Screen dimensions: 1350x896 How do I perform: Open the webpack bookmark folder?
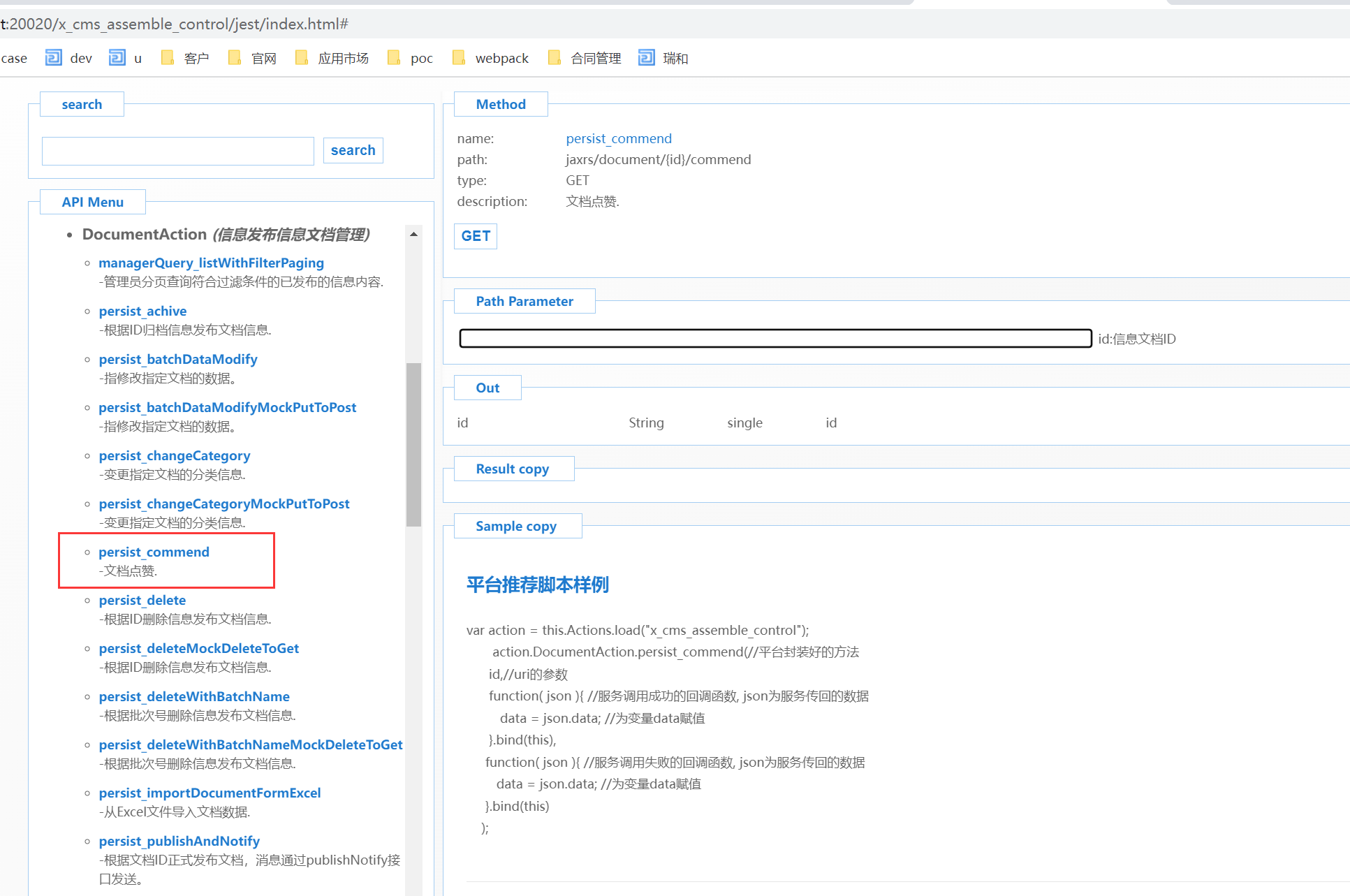point(459,58)
